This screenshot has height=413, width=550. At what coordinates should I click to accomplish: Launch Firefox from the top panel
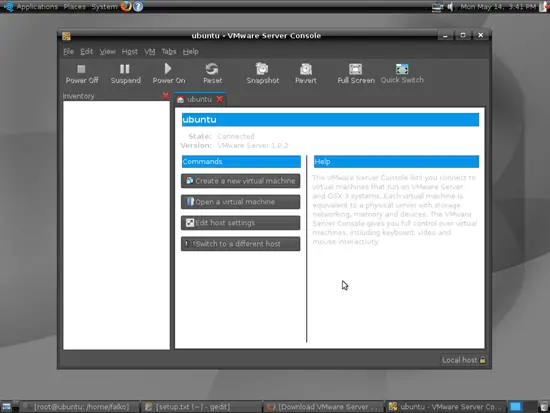pyautogui.click(x=126, y=6)
